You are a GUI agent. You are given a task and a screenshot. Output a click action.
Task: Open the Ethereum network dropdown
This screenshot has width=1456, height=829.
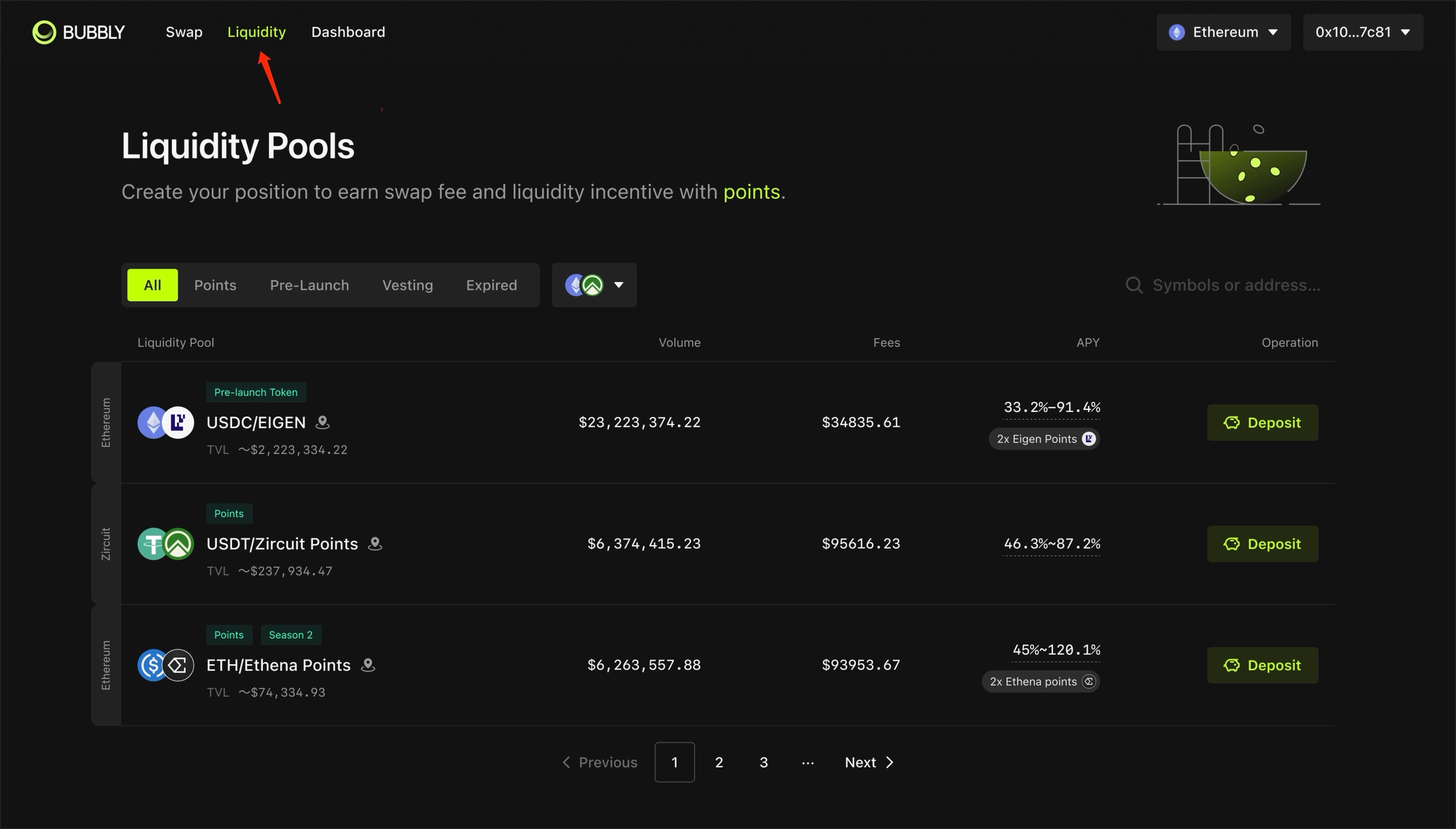[x=1223, y=32]
